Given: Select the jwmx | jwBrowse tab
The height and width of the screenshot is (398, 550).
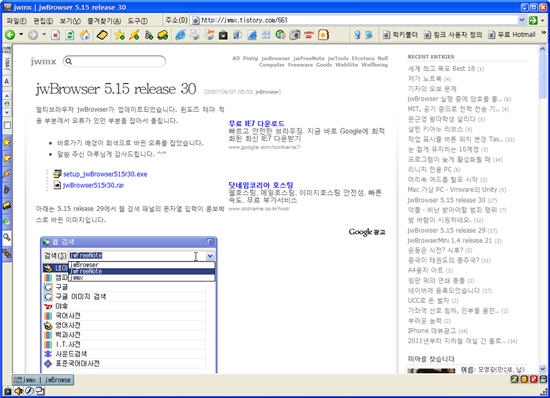Looking at the screenshot, I should click(x=43, y=380).
